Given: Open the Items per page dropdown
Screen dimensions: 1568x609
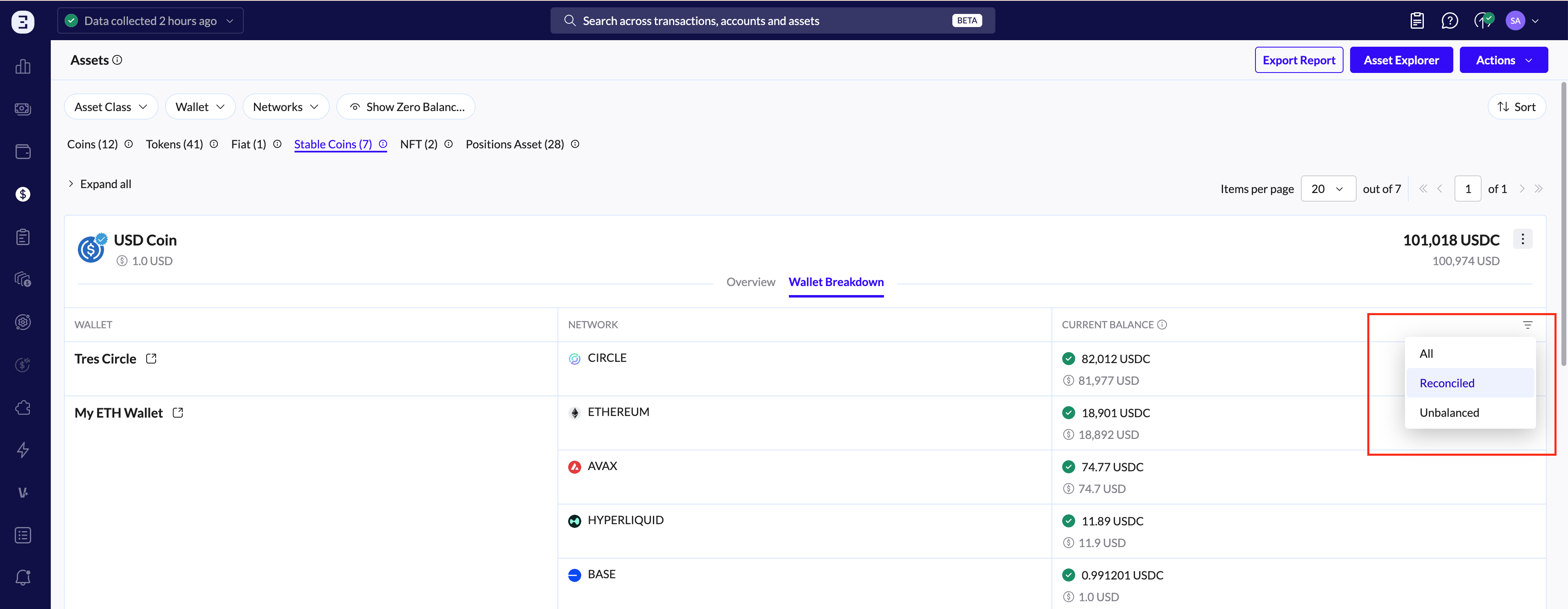Looking at the screenshot, I should tap(1328, 189).
